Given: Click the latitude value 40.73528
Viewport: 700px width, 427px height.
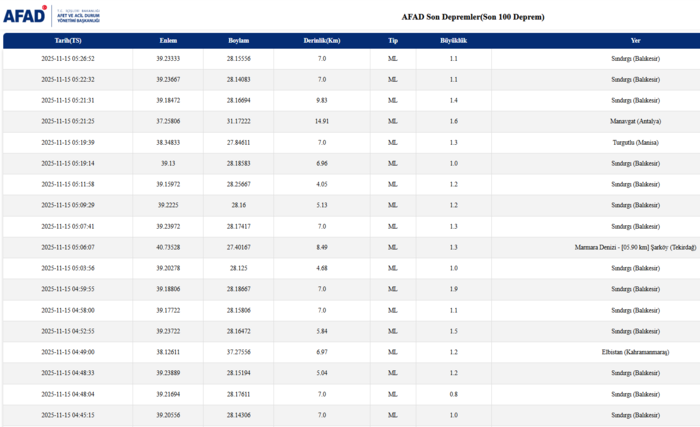Looking at the screenshot, I should point(168,247).
